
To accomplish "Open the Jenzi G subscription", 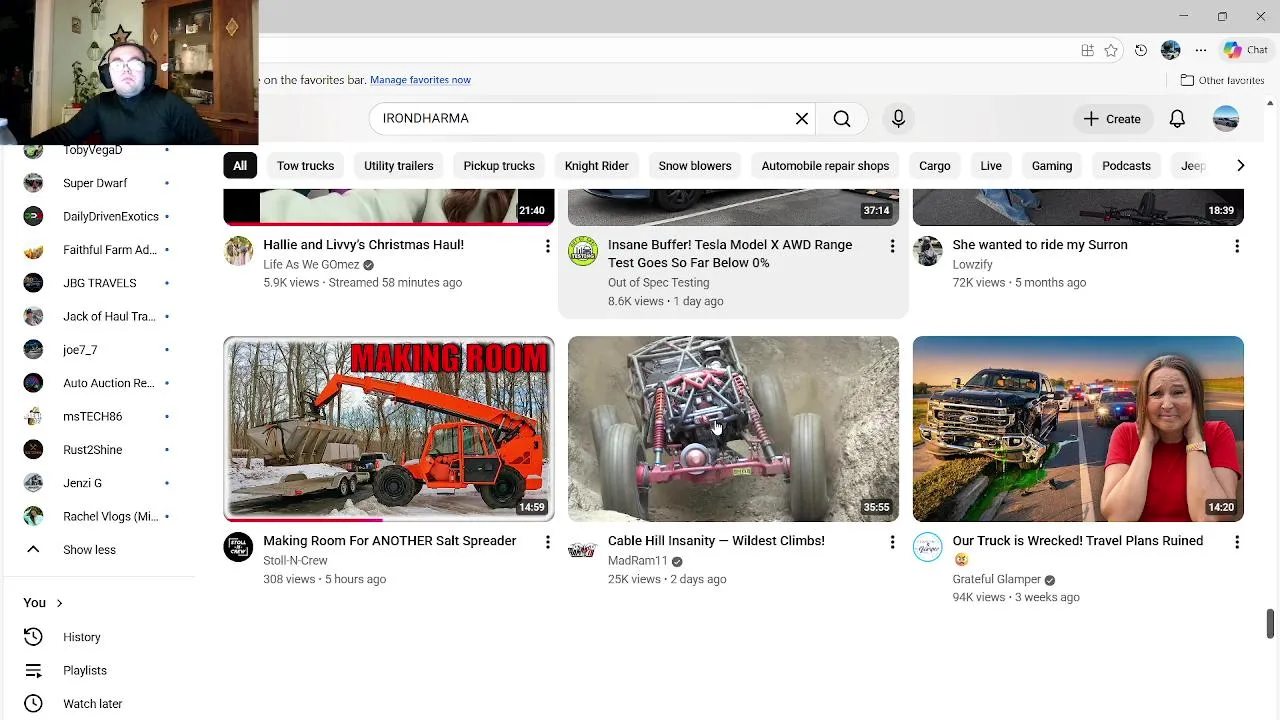I will click(98, 483).
